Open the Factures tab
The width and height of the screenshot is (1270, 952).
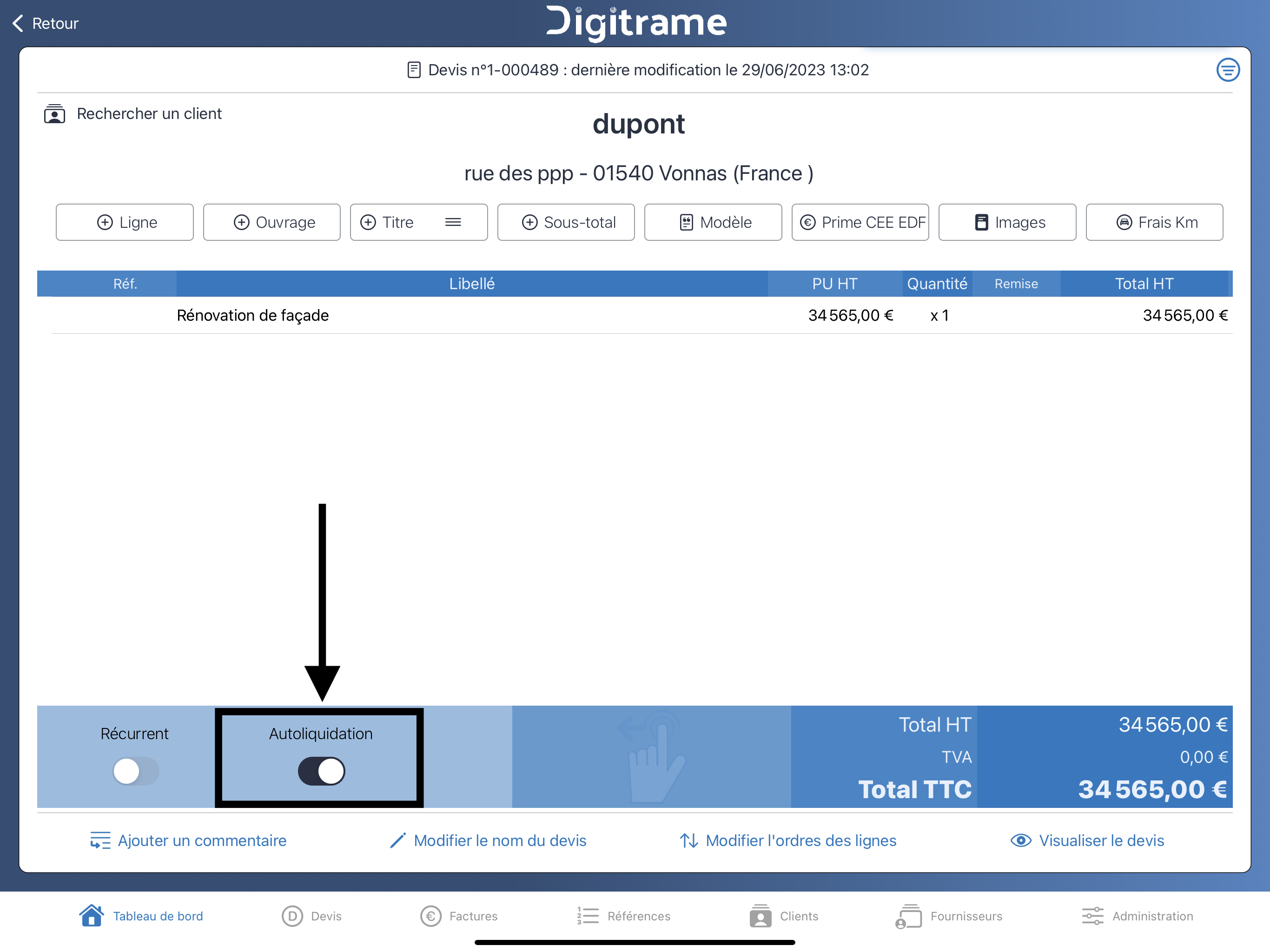(x=459, y=916)
